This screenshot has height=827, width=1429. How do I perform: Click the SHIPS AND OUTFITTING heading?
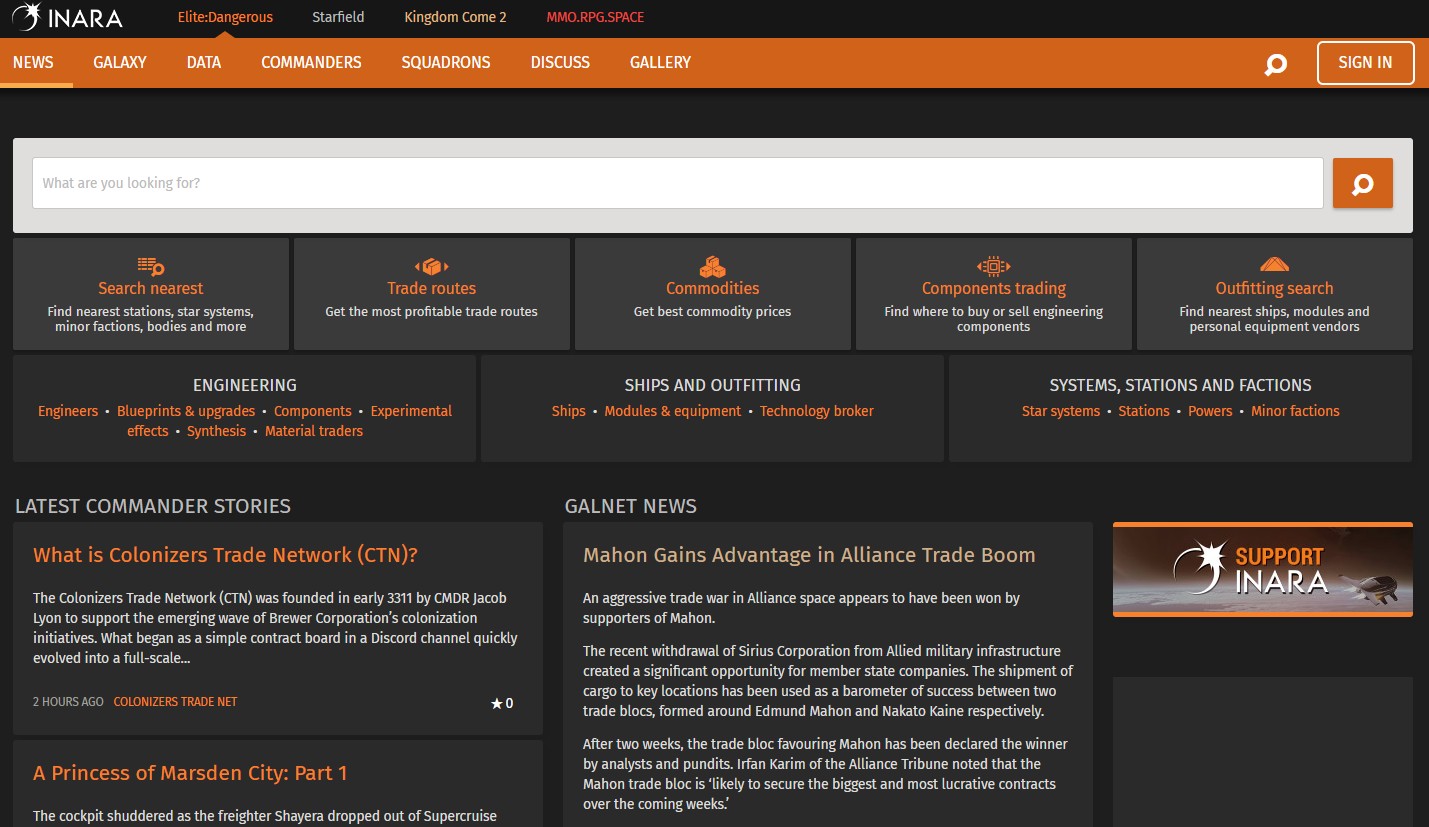[x=713, y=385]
